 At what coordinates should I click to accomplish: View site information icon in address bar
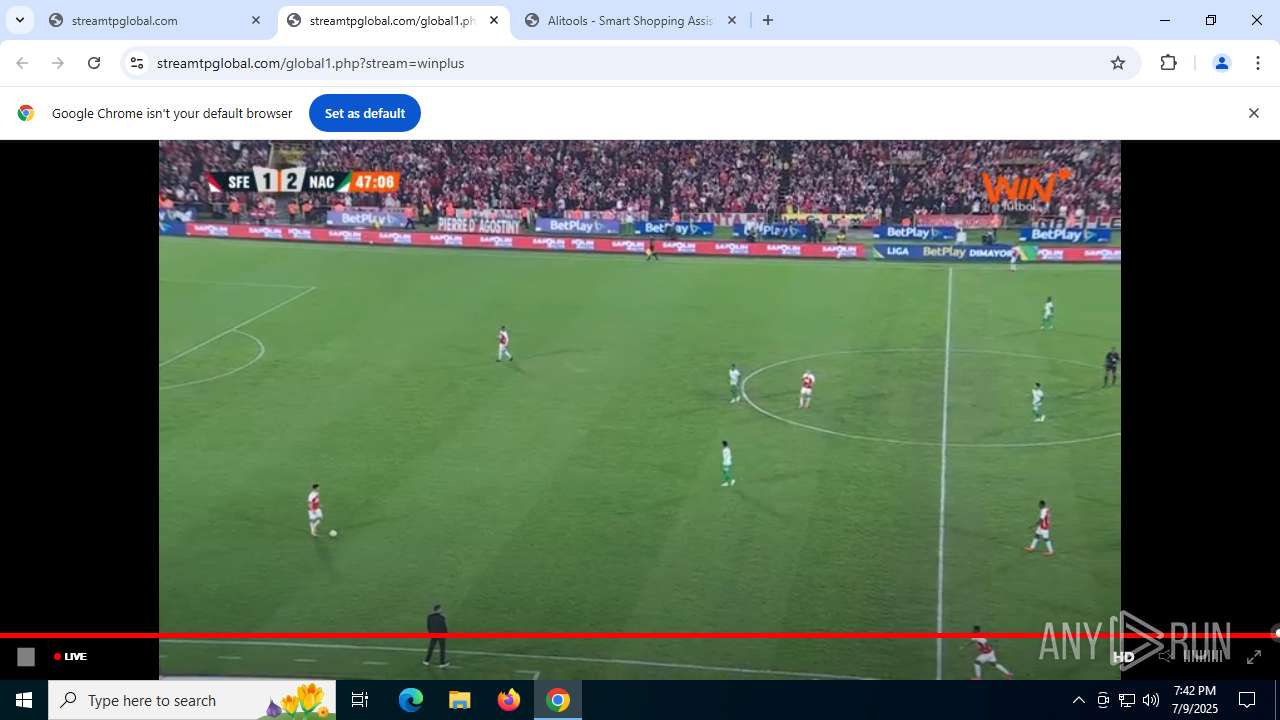click(x=137, y=63)
